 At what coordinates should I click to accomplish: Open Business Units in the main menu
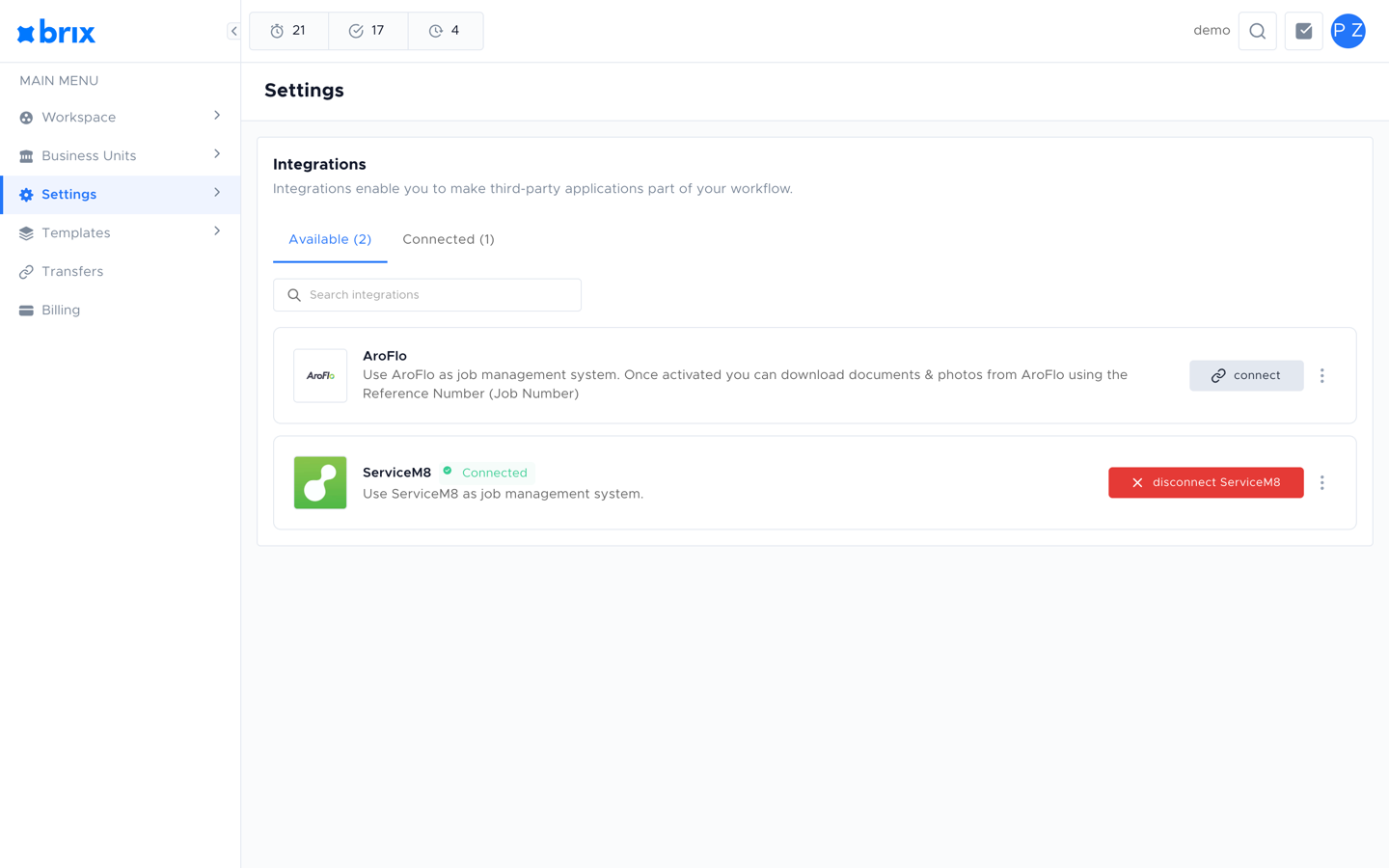121,156
